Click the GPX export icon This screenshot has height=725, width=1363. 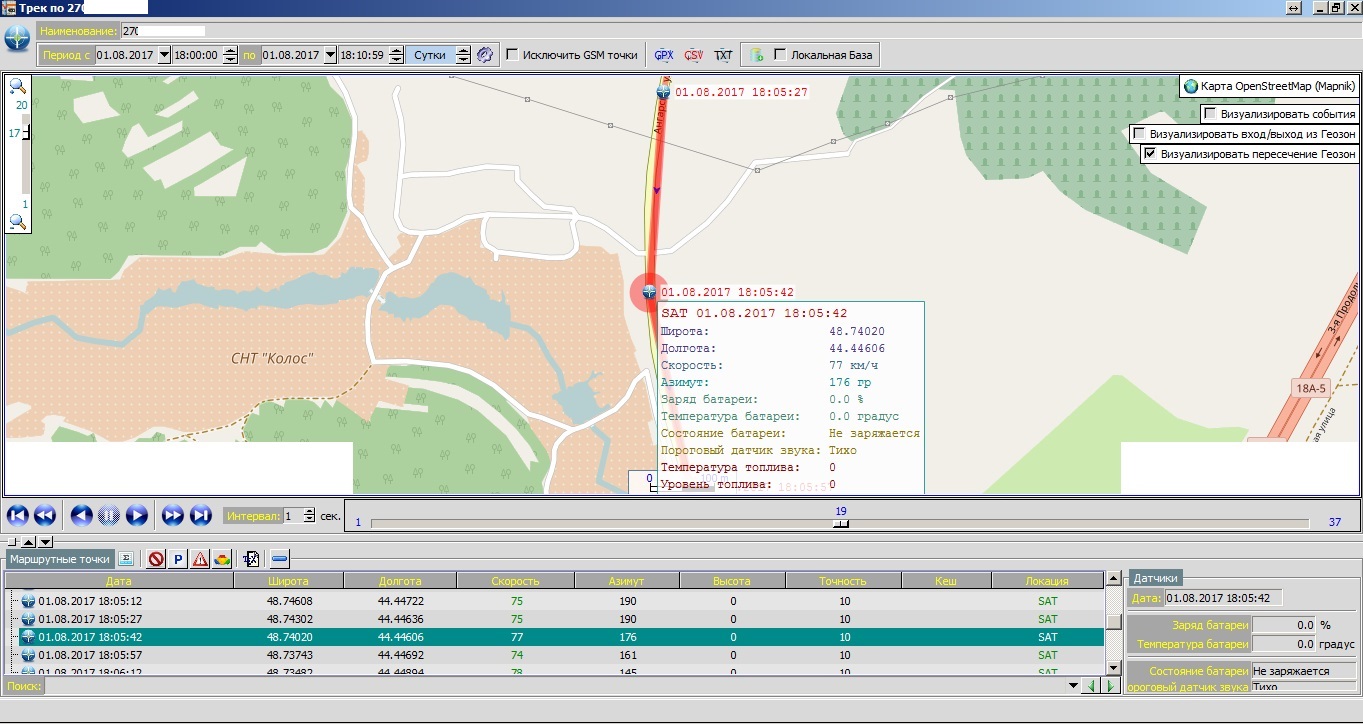[663, 55]
